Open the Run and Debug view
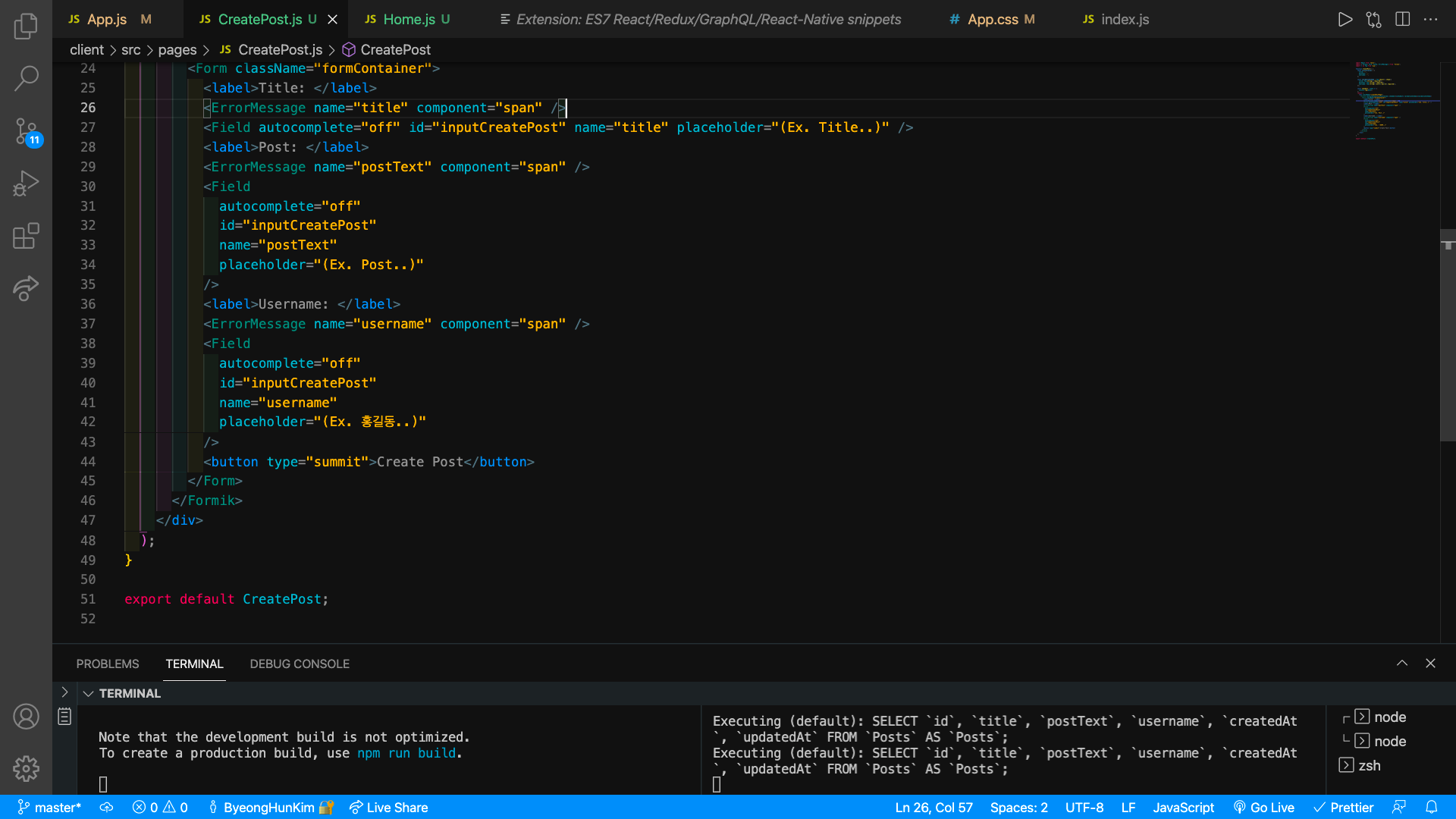This screenshot has height=819, width=1456. 26,184
